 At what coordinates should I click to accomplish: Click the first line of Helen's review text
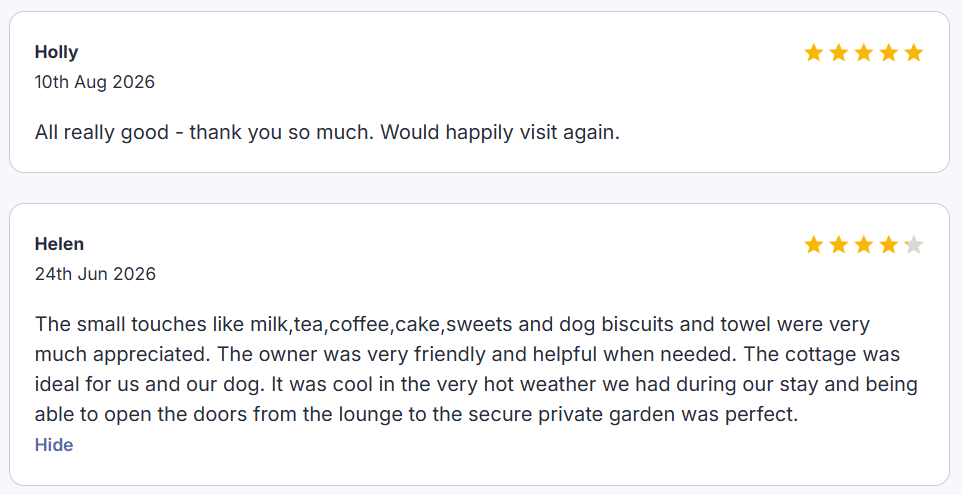pos(452,324)
